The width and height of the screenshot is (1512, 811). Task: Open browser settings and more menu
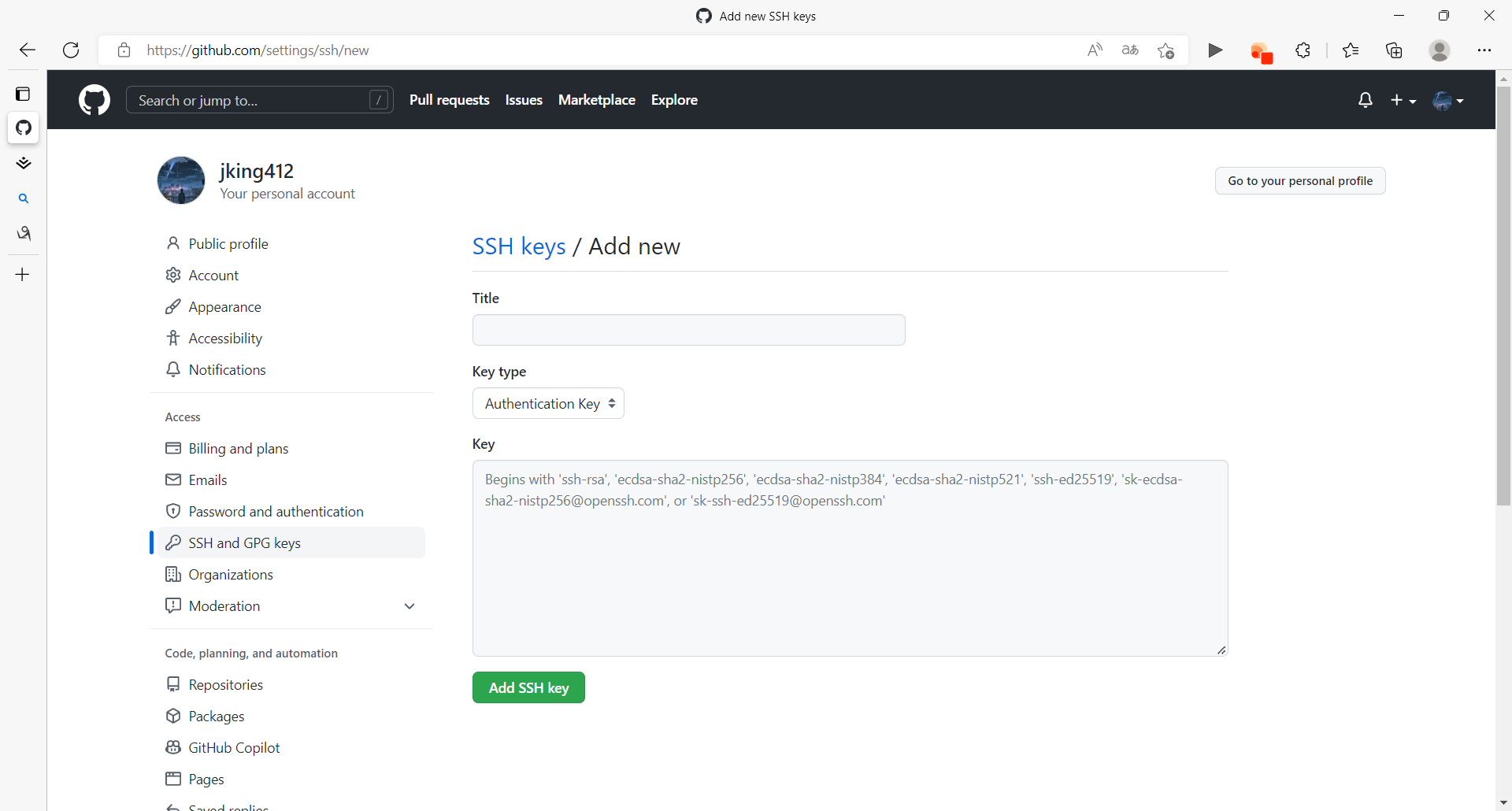point(1484,50)
